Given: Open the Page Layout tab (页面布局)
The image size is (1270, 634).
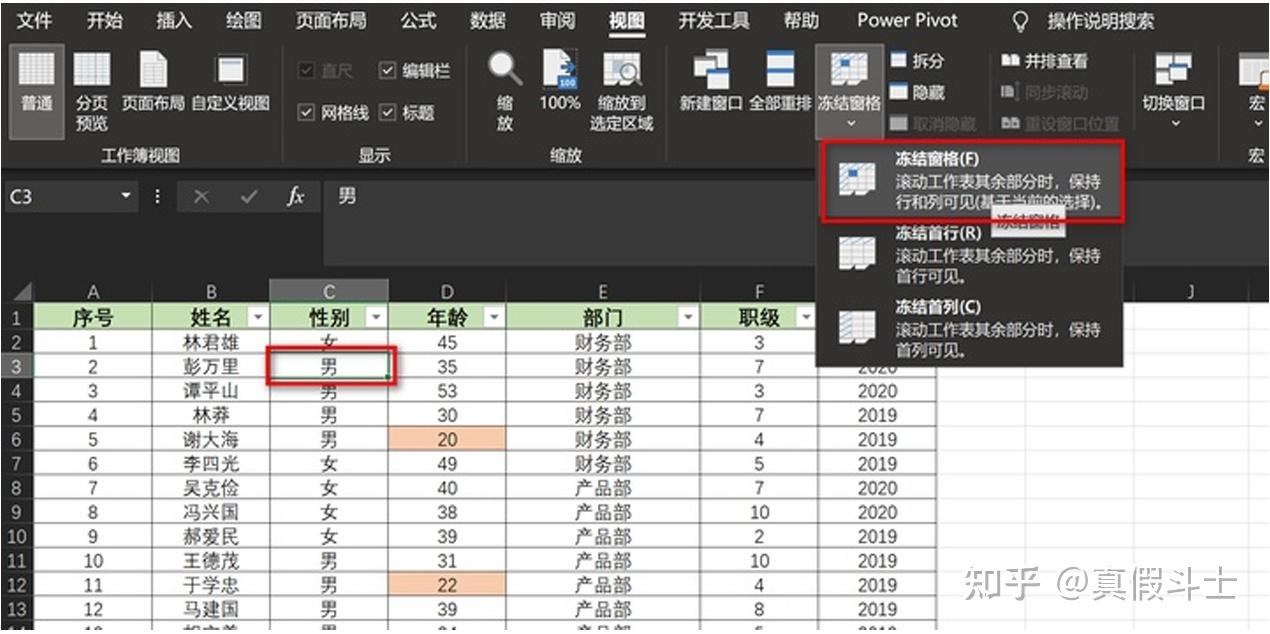Looking at the screenshot, I should point(331,20).
